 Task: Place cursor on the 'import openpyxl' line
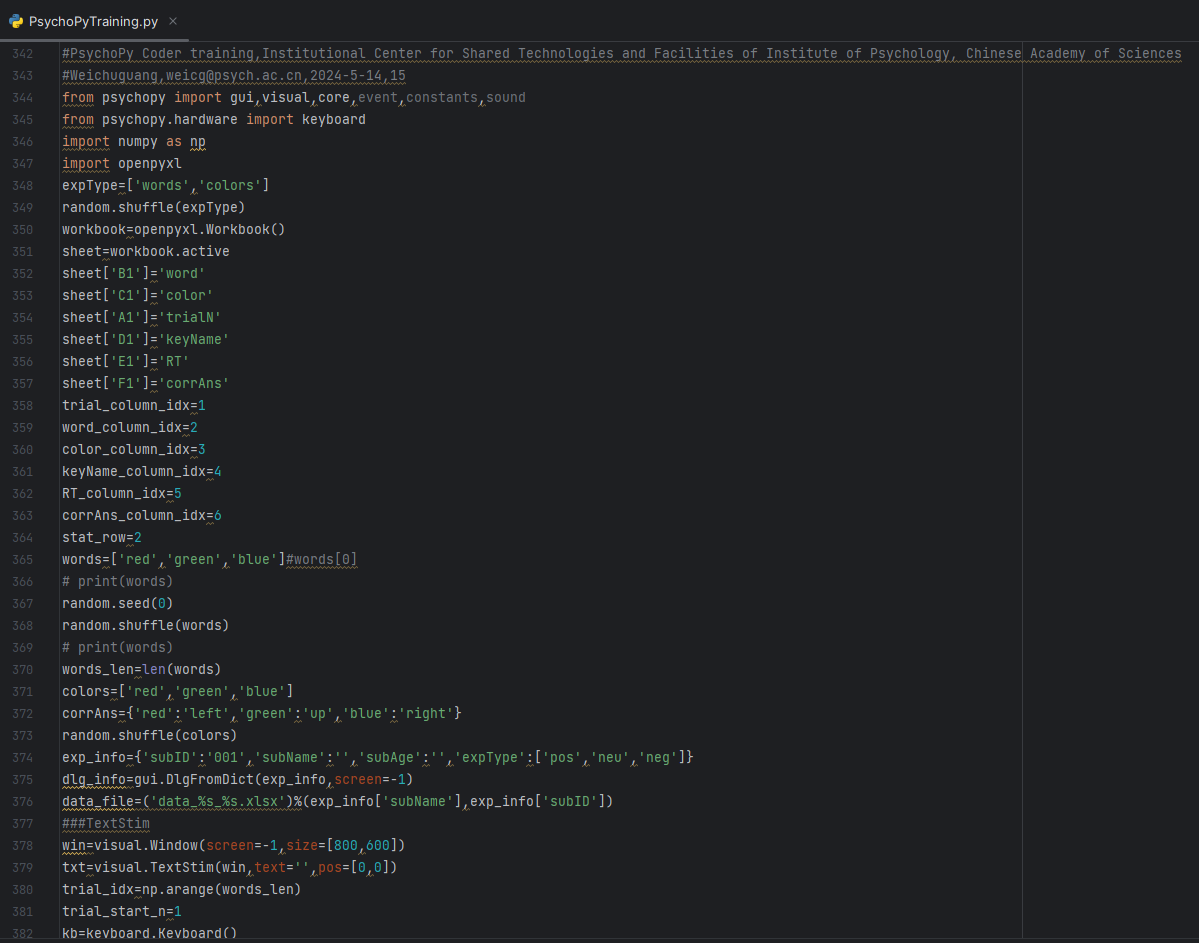(x=121, y=164)
